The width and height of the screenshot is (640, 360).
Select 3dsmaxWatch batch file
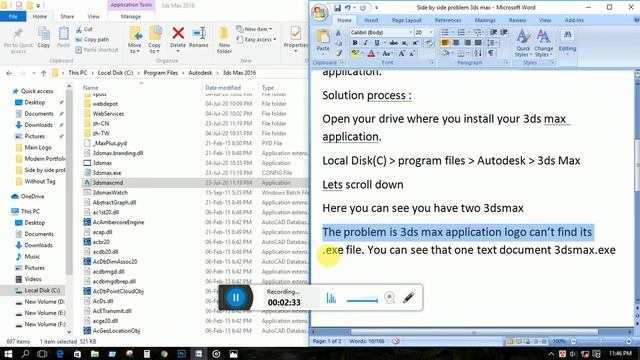195,192
